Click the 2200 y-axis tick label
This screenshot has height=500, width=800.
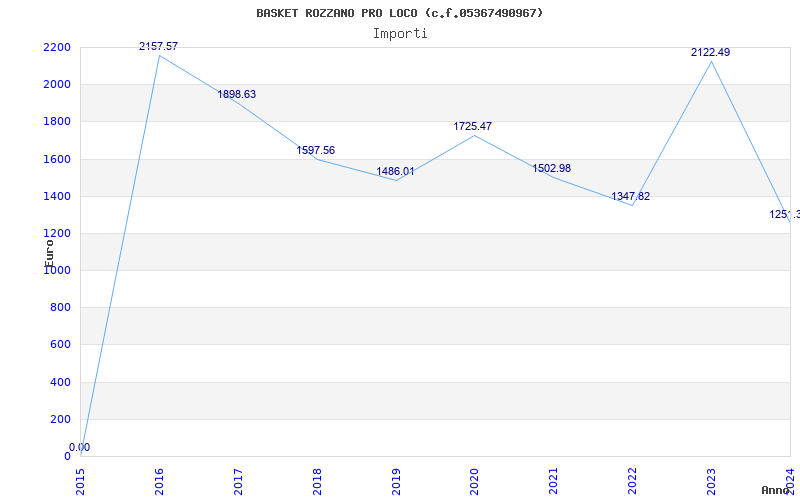[x=57, y=47]
